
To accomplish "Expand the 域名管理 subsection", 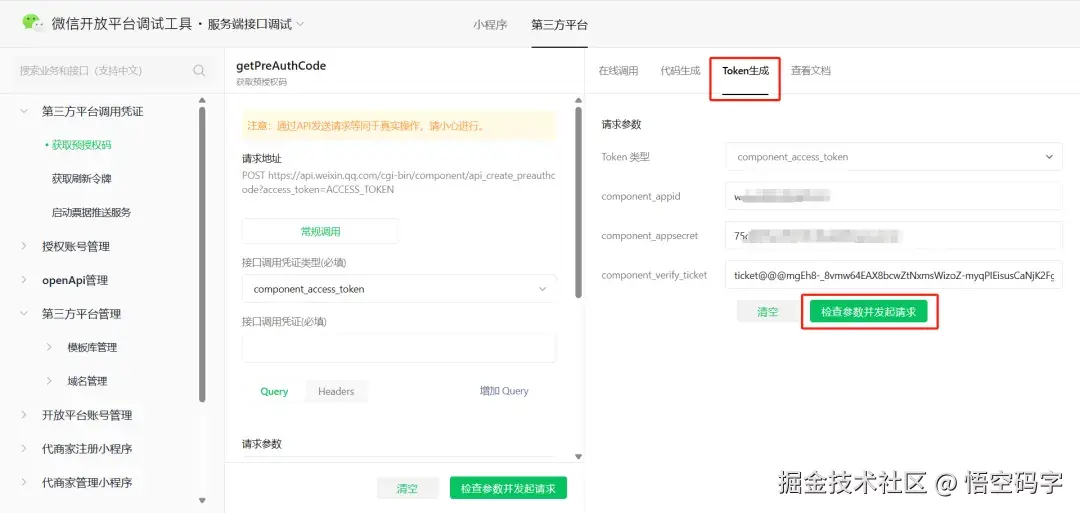I will 49,381.
